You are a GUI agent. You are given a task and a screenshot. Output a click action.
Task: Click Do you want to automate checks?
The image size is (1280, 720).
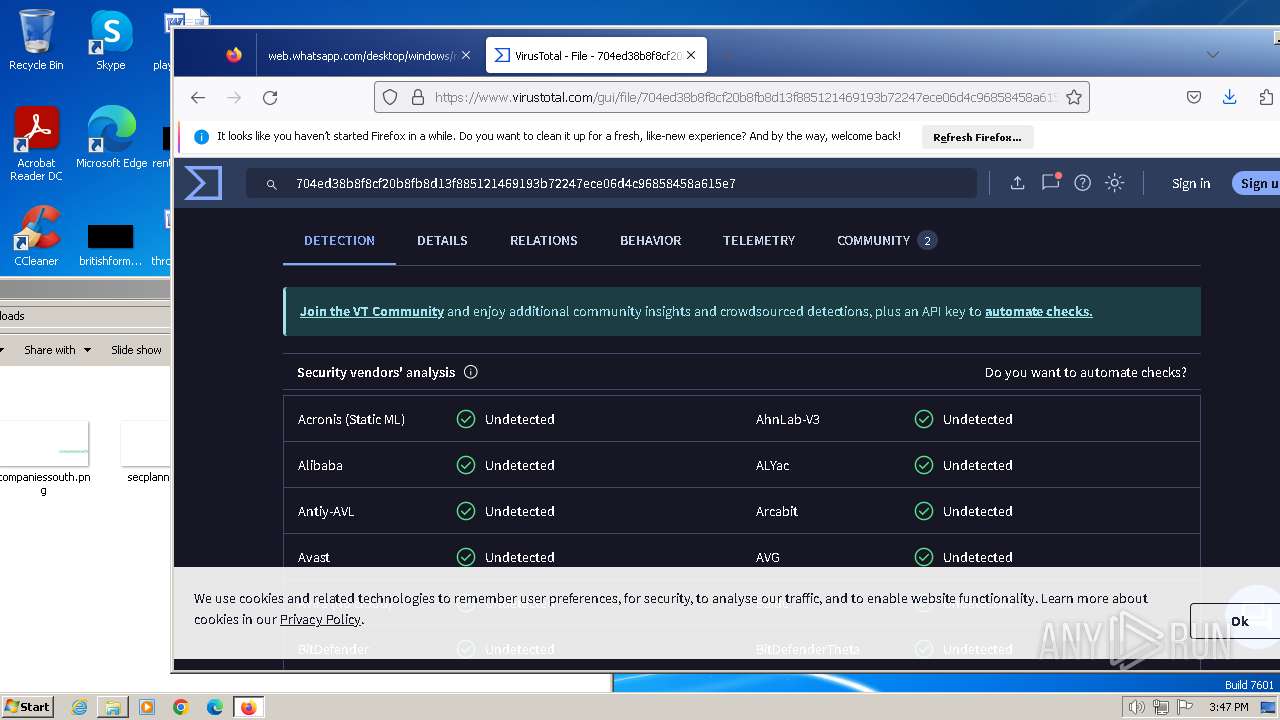[1086, 372]
